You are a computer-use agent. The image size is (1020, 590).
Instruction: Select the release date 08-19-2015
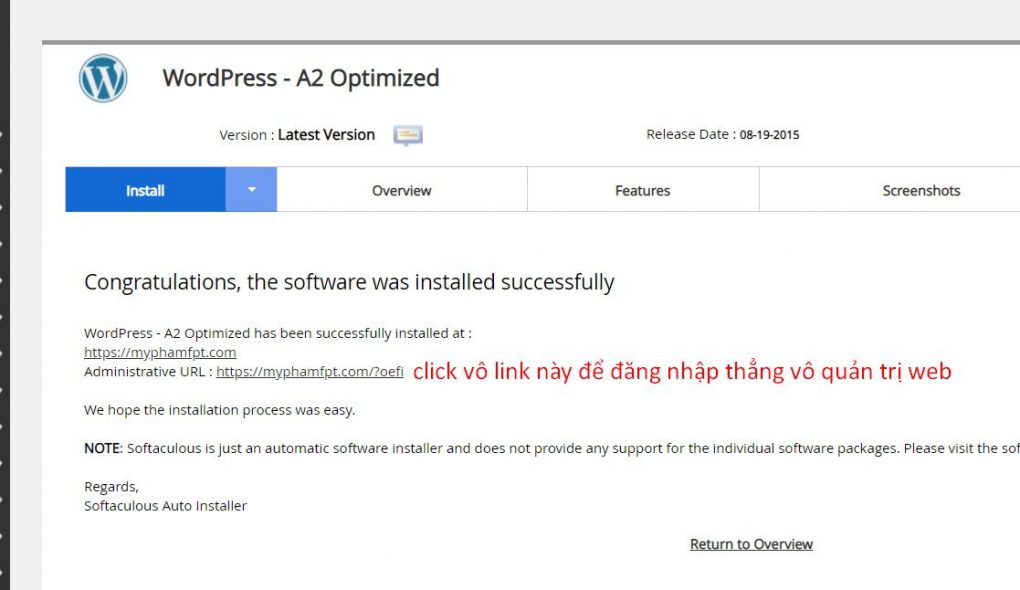click(x=769, y=135)
